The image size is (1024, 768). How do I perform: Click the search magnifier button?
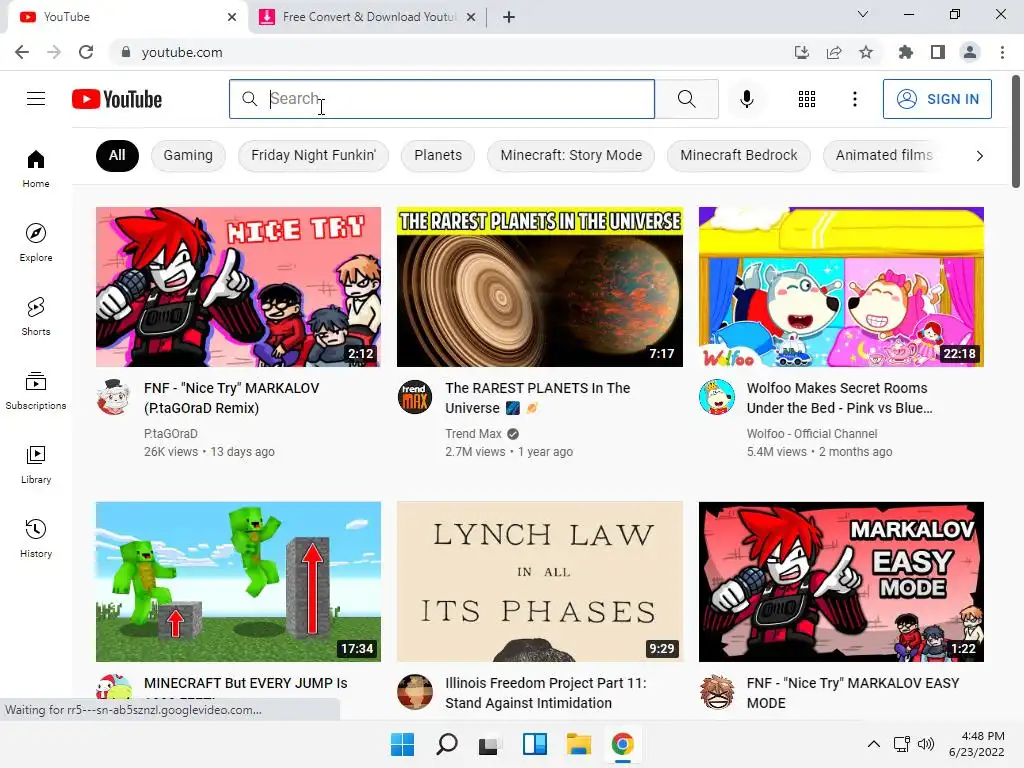[x=686, y=99]
